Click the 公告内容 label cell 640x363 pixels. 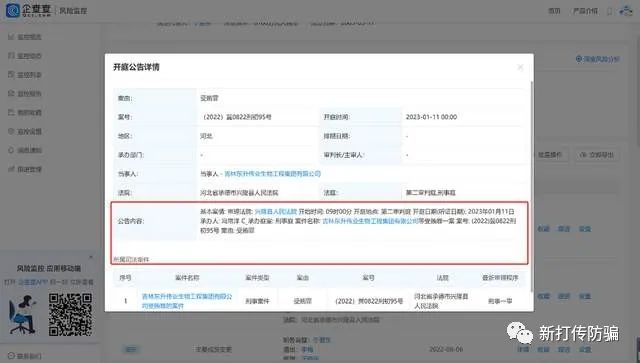154,221
